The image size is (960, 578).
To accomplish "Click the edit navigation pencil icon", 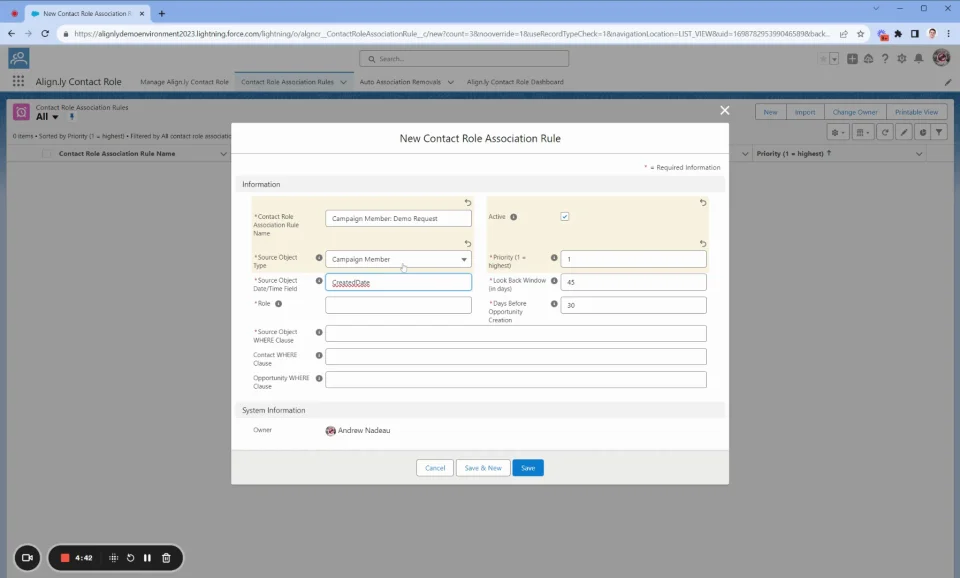I will (x=948, y=82).
